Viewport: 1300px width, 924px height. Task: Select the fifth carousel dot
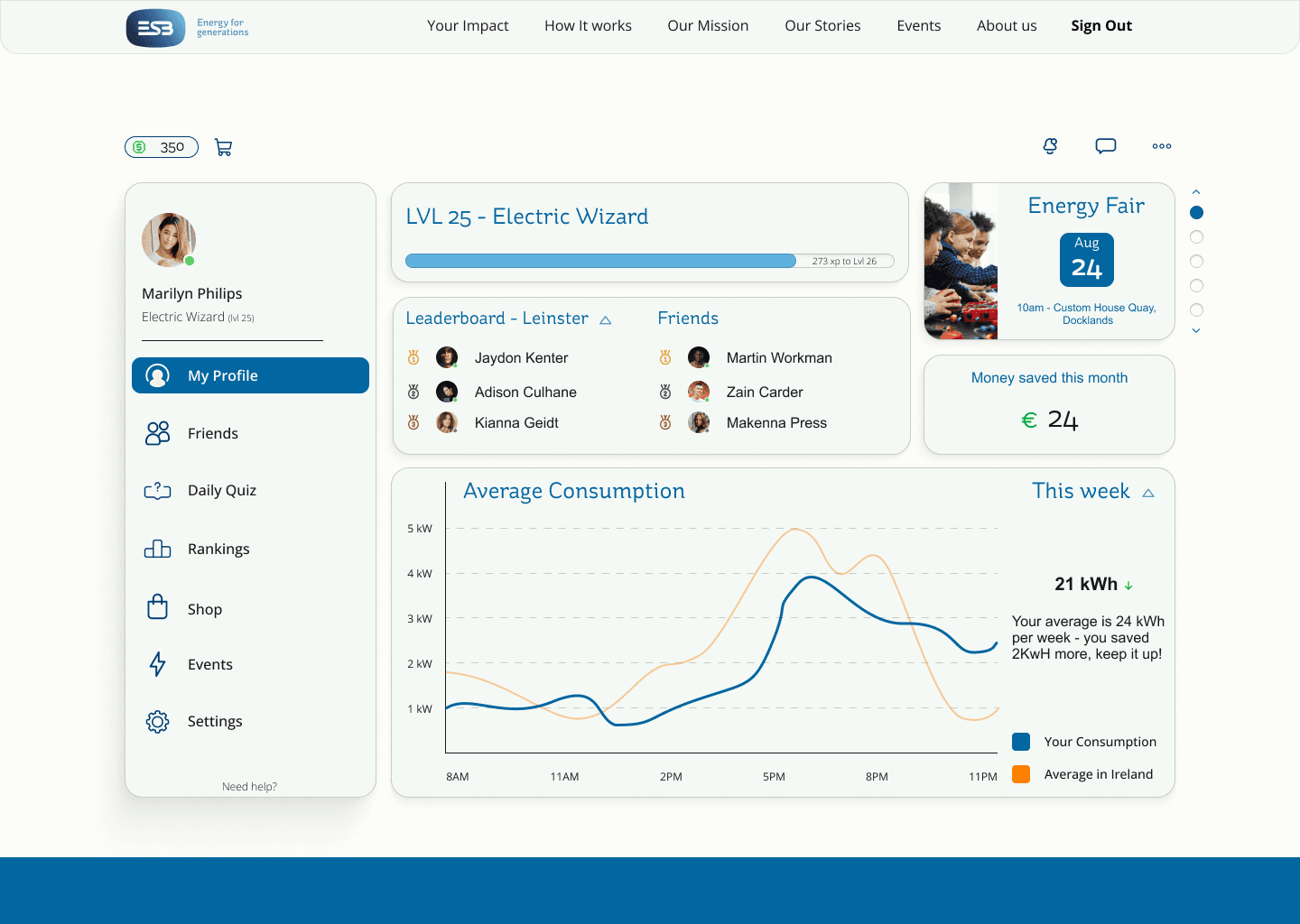pyautogui.click(x=1197, y=310)
